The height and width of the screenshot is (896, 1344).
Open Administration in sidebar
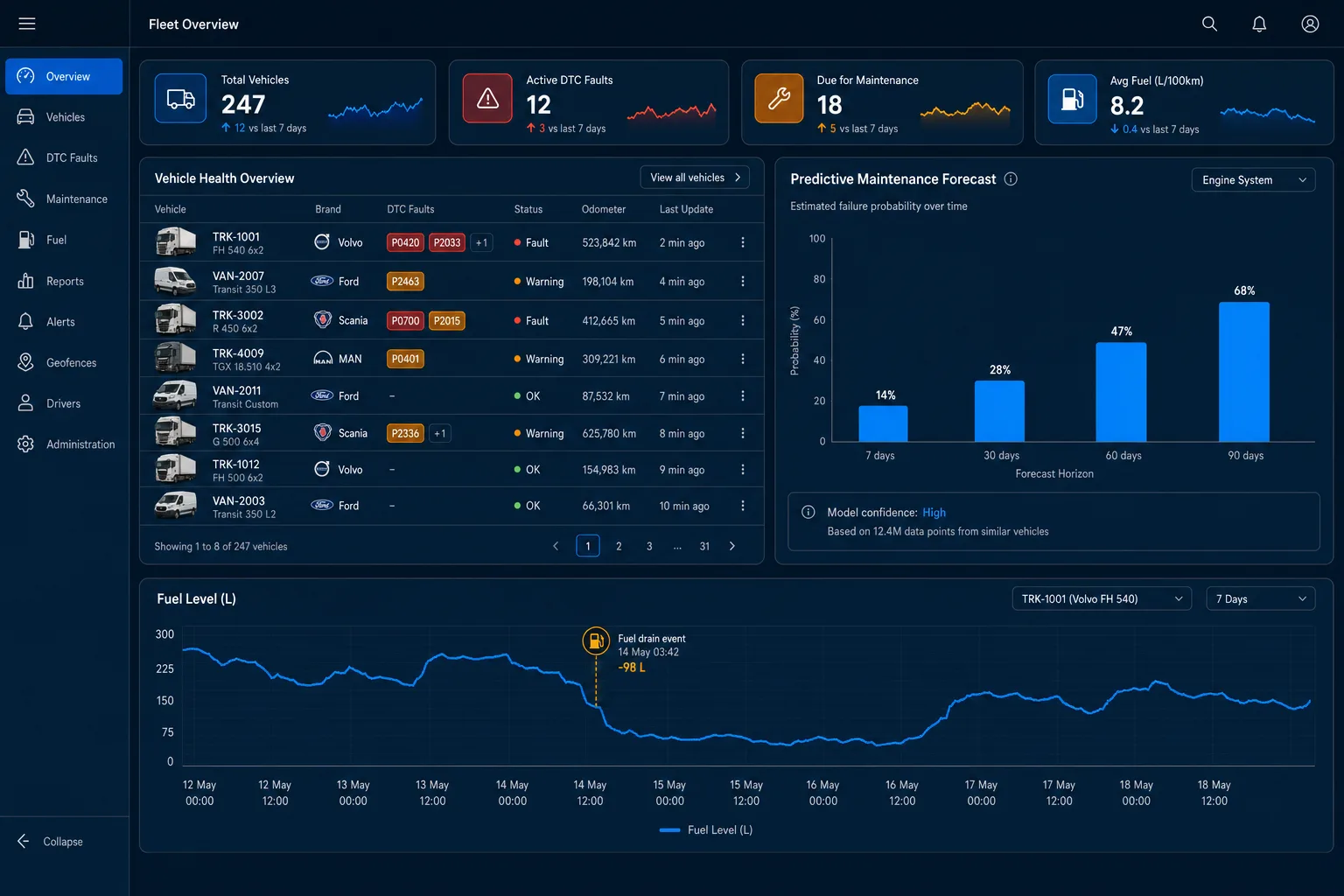64,444
